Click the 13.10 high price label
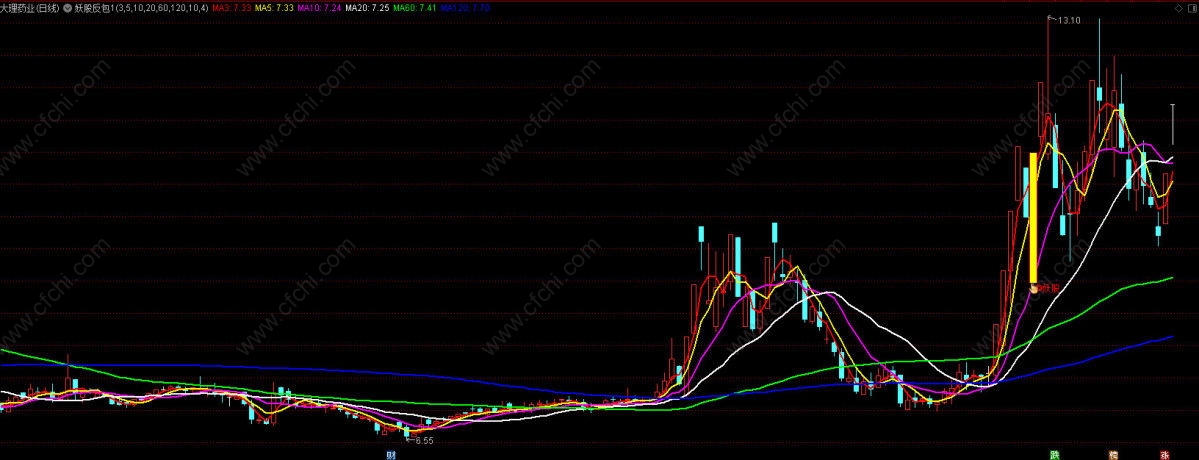The height and width of the screenshot is (460, 1199). [1068, 21]
